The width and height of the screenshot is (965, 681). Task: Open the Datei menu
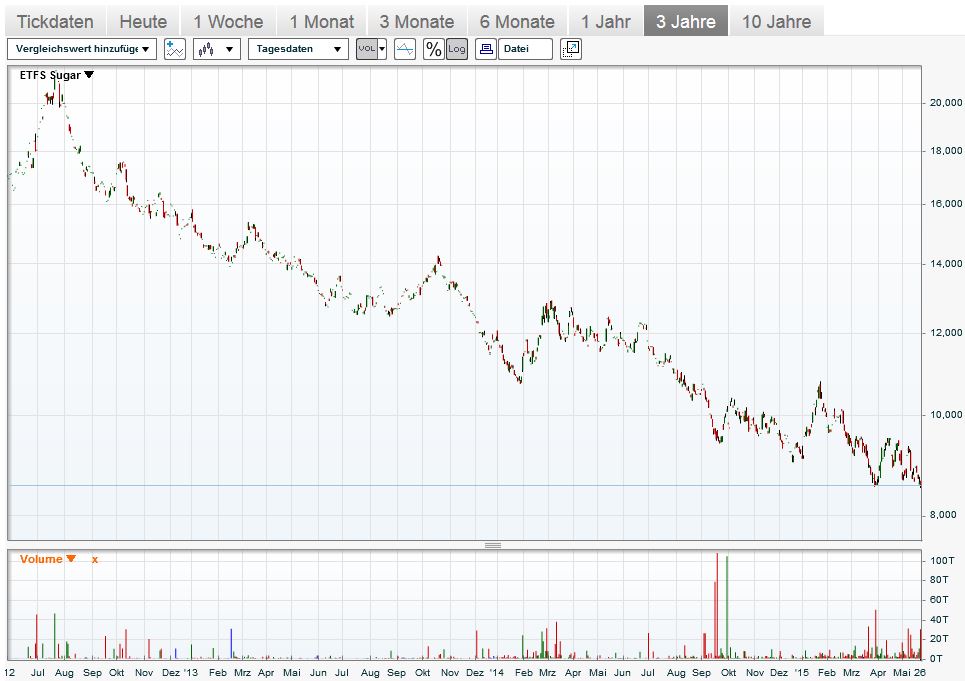pyautogui.click(x=525, y=49)
